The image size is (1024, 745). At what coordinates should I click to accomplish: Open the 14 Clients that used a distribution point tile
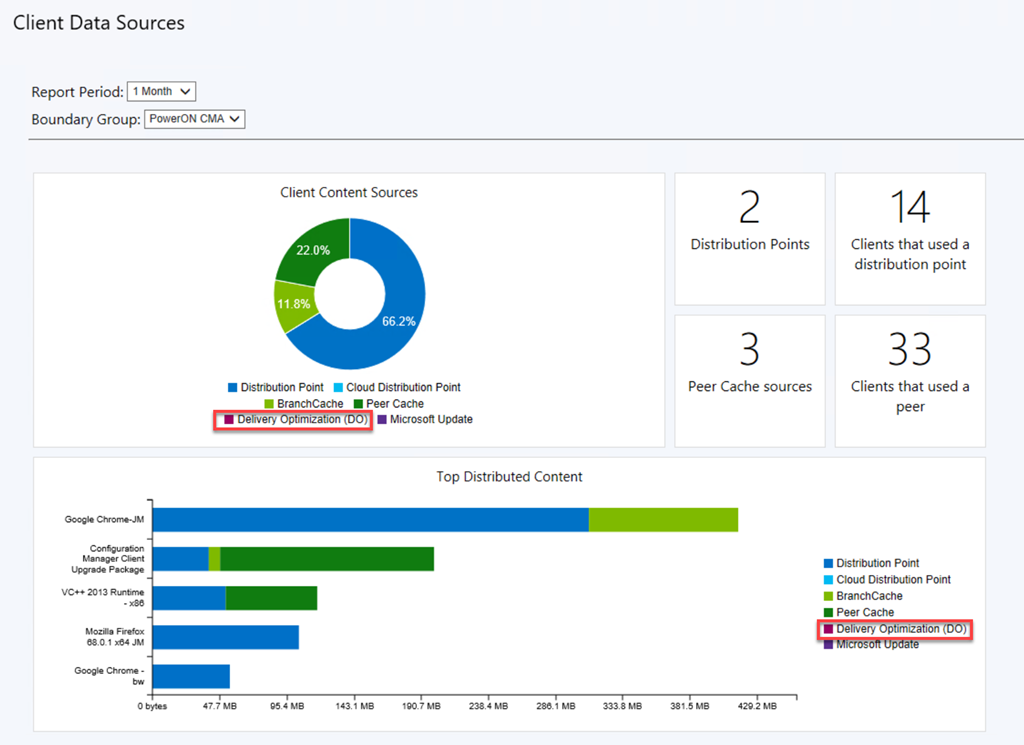[910, 238]
